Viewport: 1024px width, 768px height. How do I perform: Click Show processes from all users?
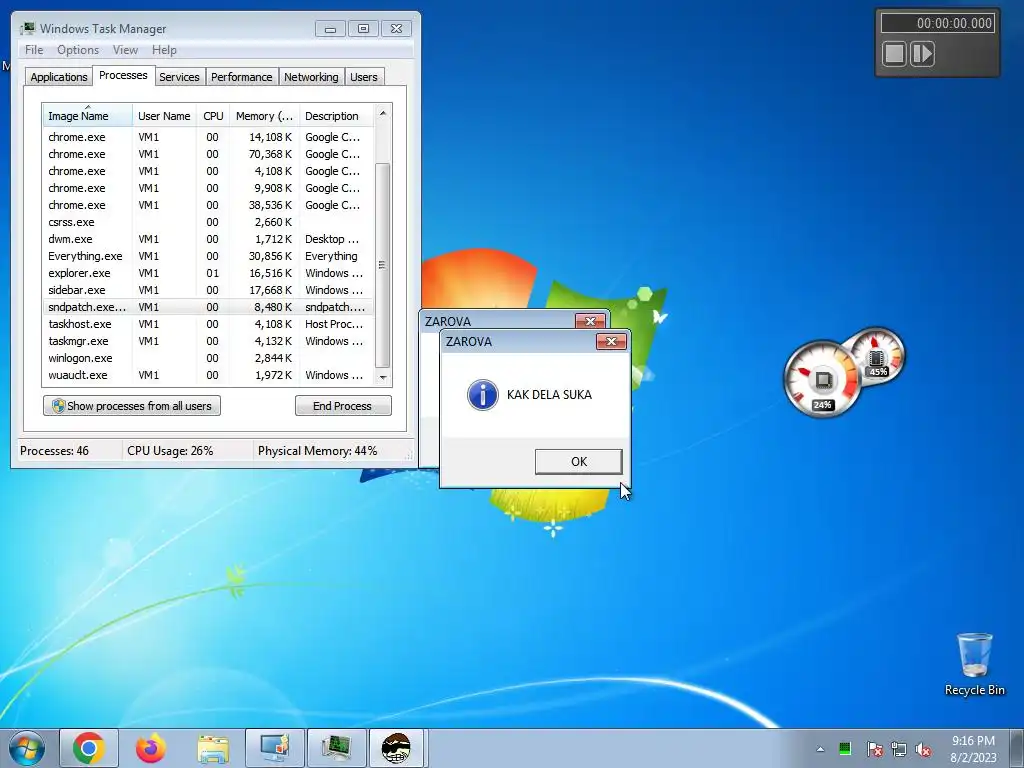coord(132,406)
